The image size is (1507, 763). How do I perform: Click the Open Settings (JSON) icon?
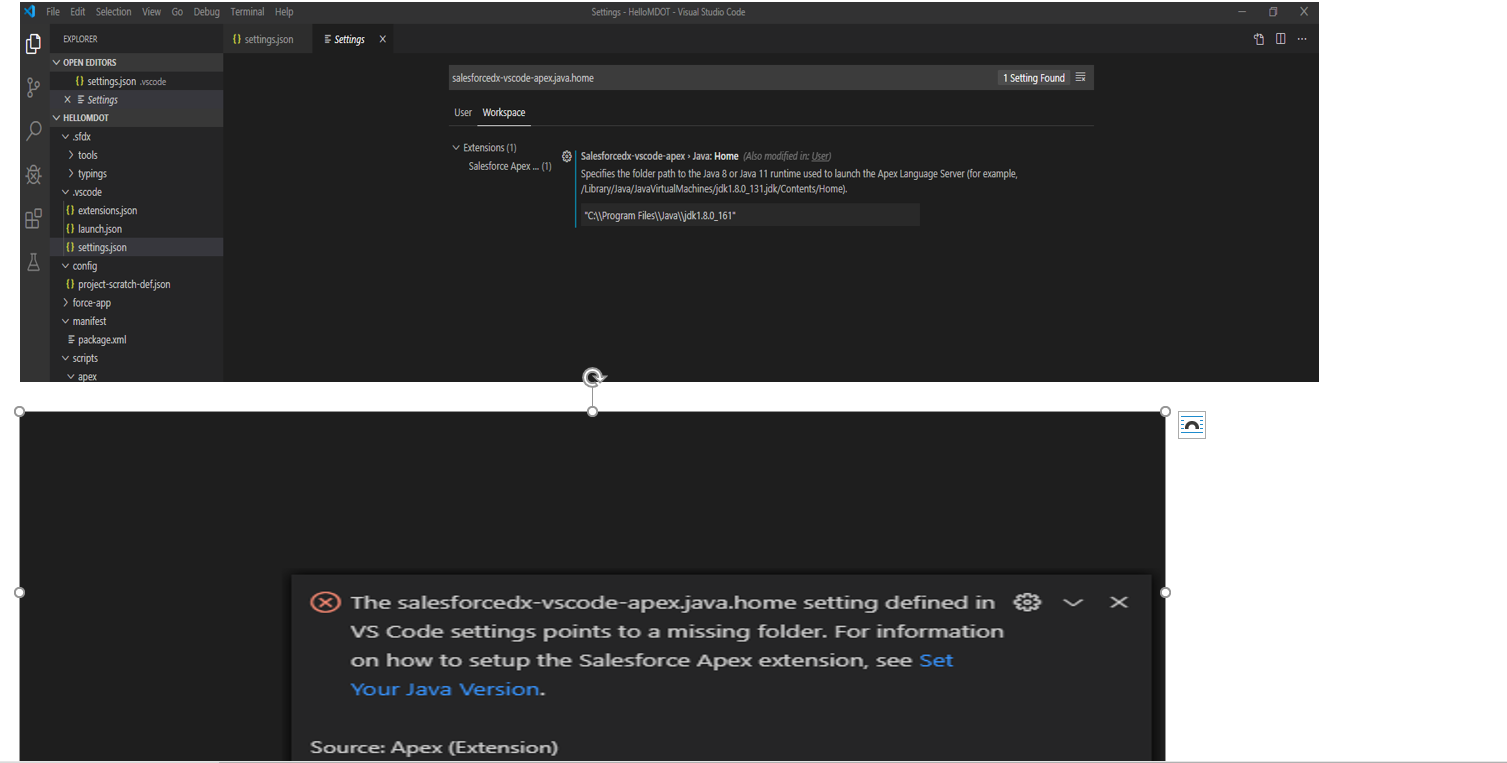click(x=1258, y=38)
